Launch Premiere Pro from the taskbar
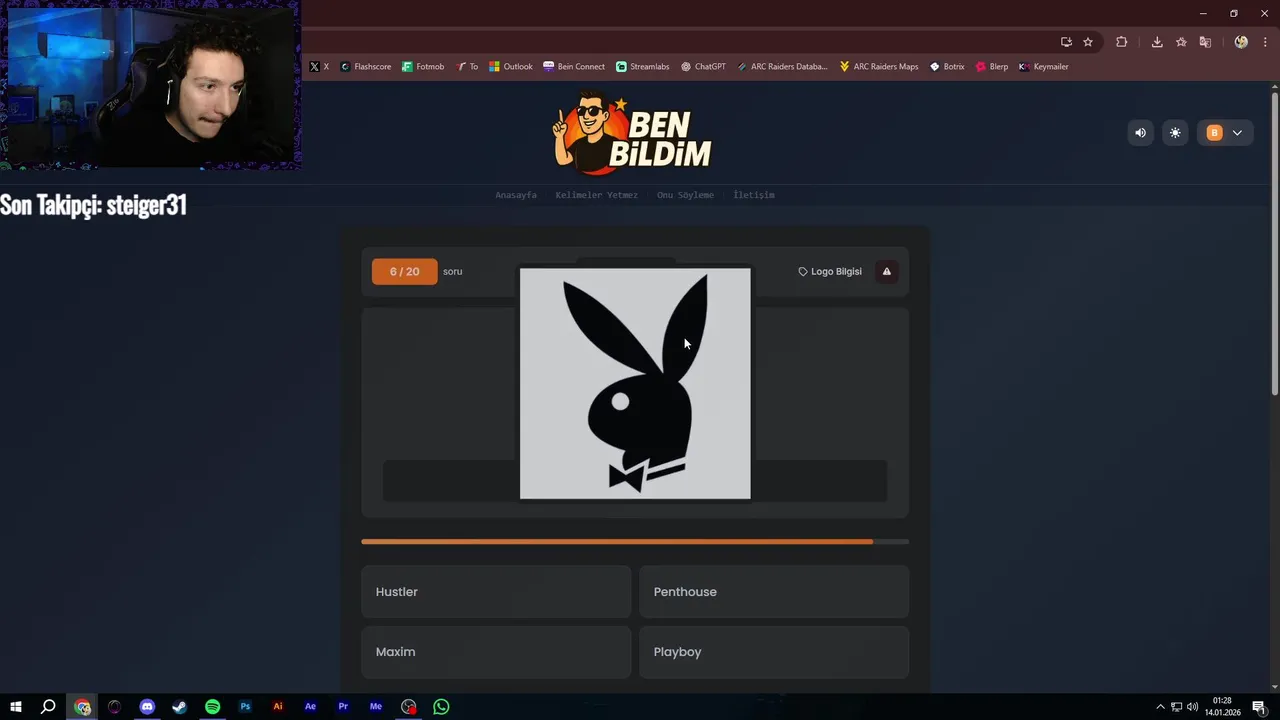1280x720 pixels. (343, 707)
